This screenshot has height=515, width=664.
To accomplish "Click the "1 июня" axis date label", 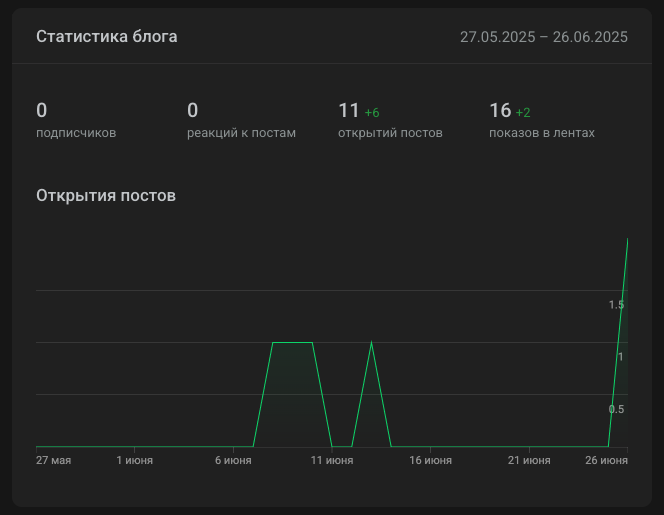I will [134, 460].
